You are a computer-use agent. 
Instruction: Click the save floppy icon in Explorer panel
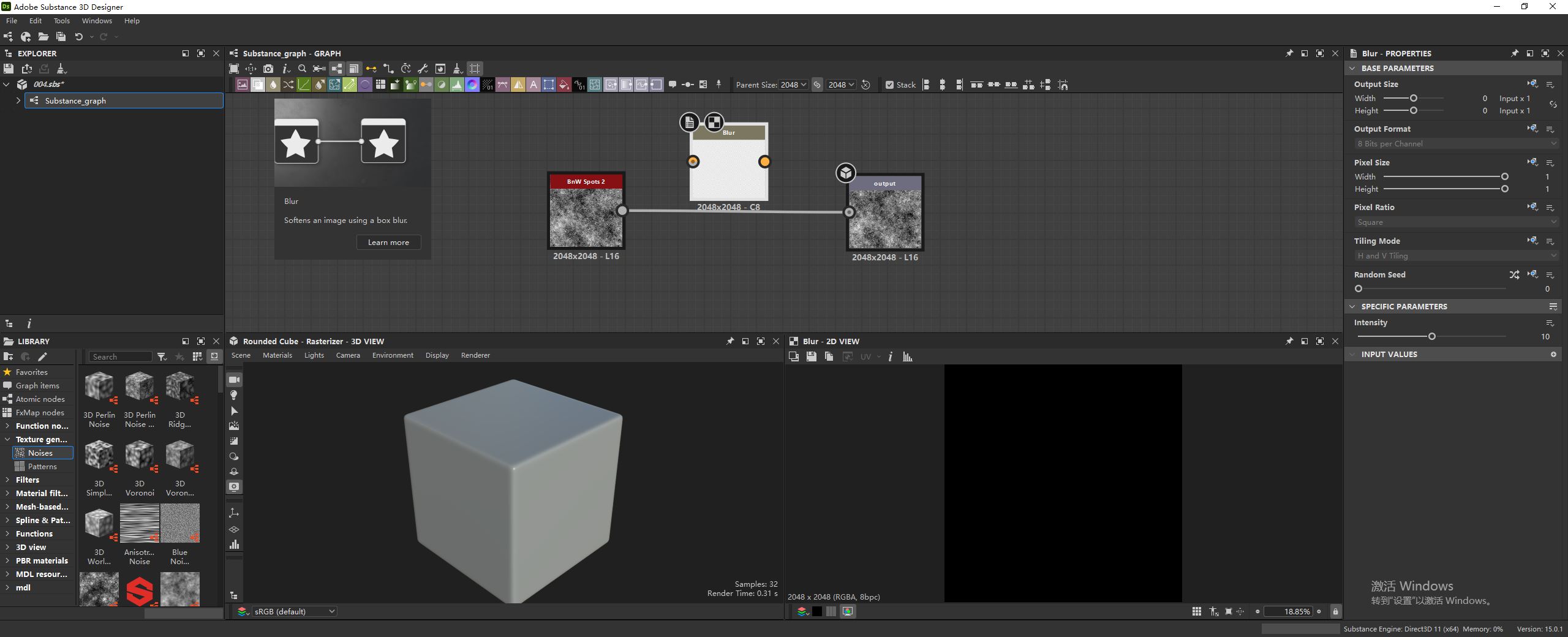[9, 69]
